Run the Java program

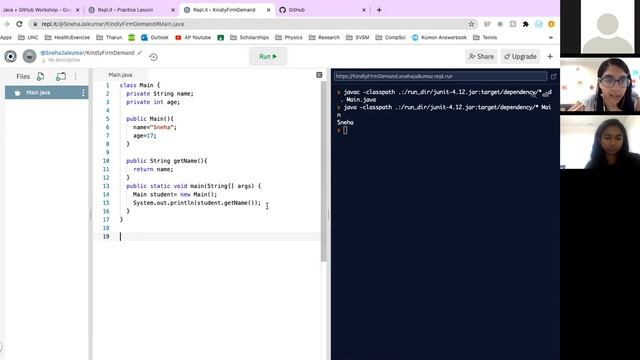click(x=268, y=56)
